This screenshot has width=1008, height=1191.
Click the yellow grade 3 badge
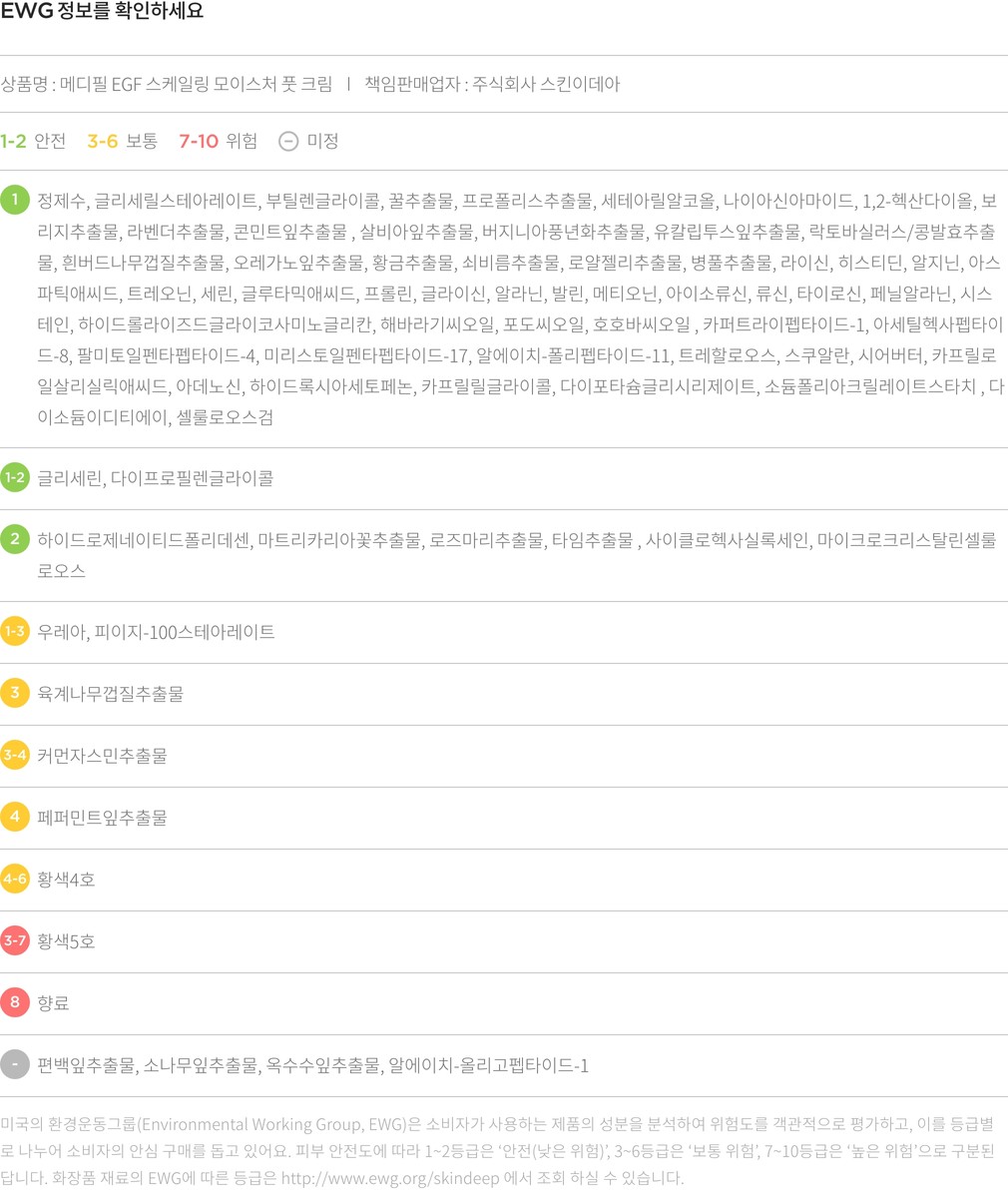click(15, 693)
